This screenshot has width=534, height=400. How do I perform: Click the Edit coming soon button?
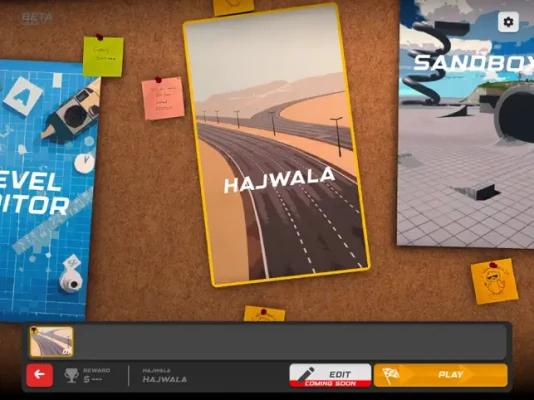pyautogui.click(x=330, y=375)
